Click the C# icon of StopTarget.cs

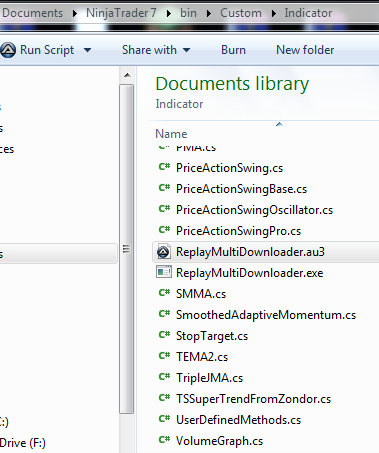point(164,335)
